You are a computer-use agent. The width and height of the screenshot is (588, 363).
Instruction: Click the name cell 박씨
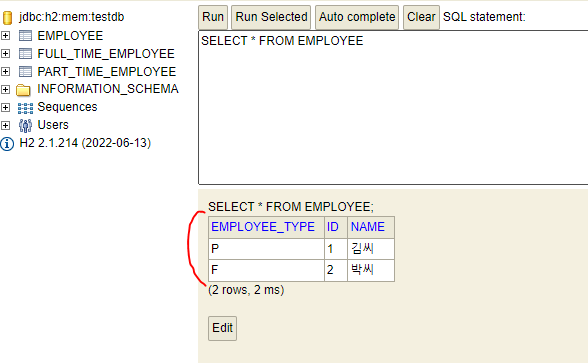tap(370, 270)
